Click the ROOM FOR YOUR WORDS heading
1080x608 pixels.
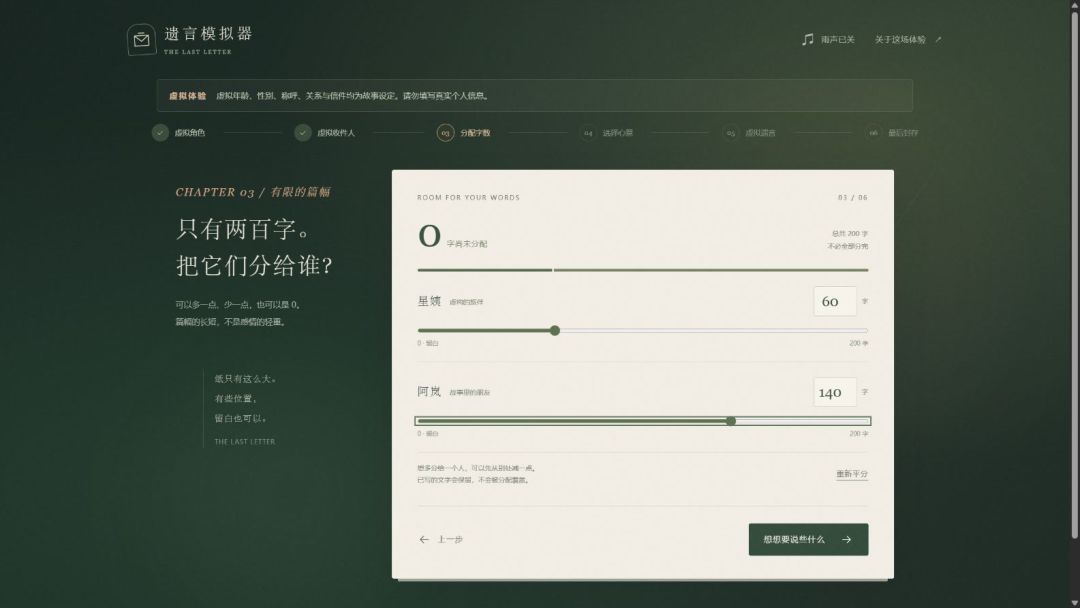point(468,198)
